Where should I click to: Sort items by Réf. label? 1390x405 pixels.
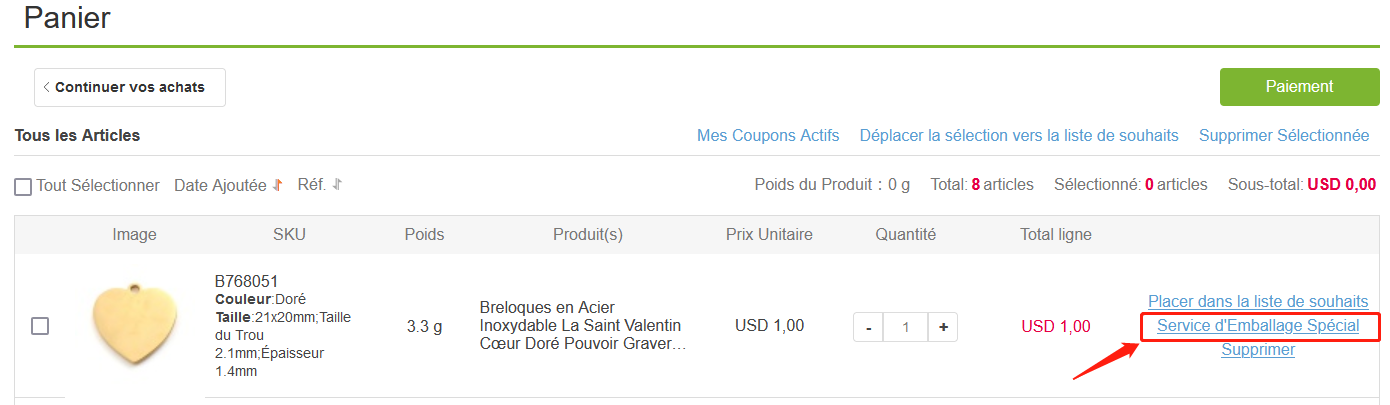(312, 185)
